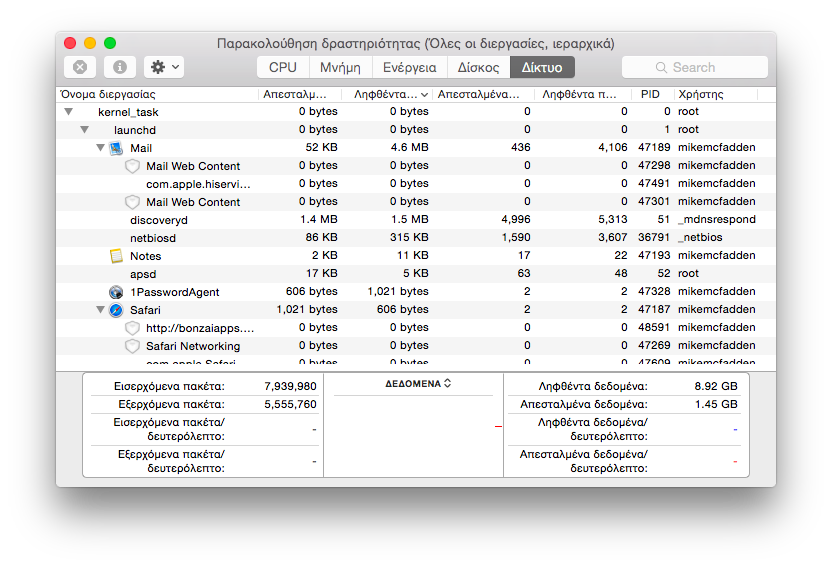Select the com.apple.hiservi… row
Screen dimensions: 832x567
click(416, 184)
